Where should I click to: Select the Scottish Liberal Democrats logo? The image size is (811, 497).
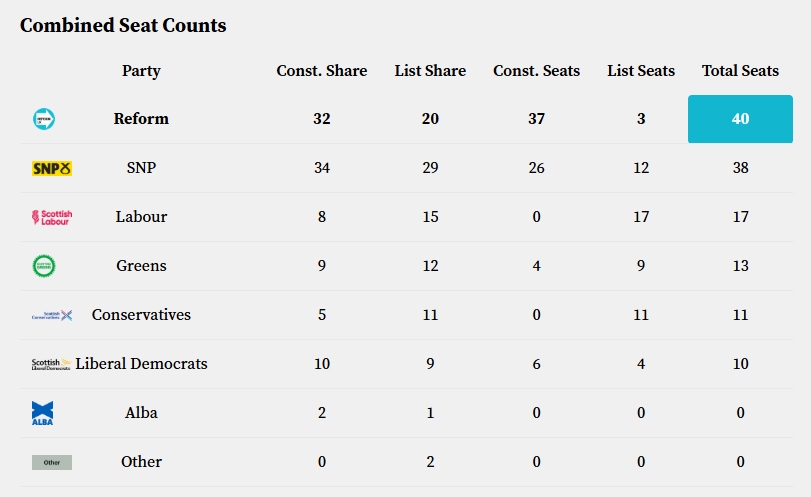(52, 364)
